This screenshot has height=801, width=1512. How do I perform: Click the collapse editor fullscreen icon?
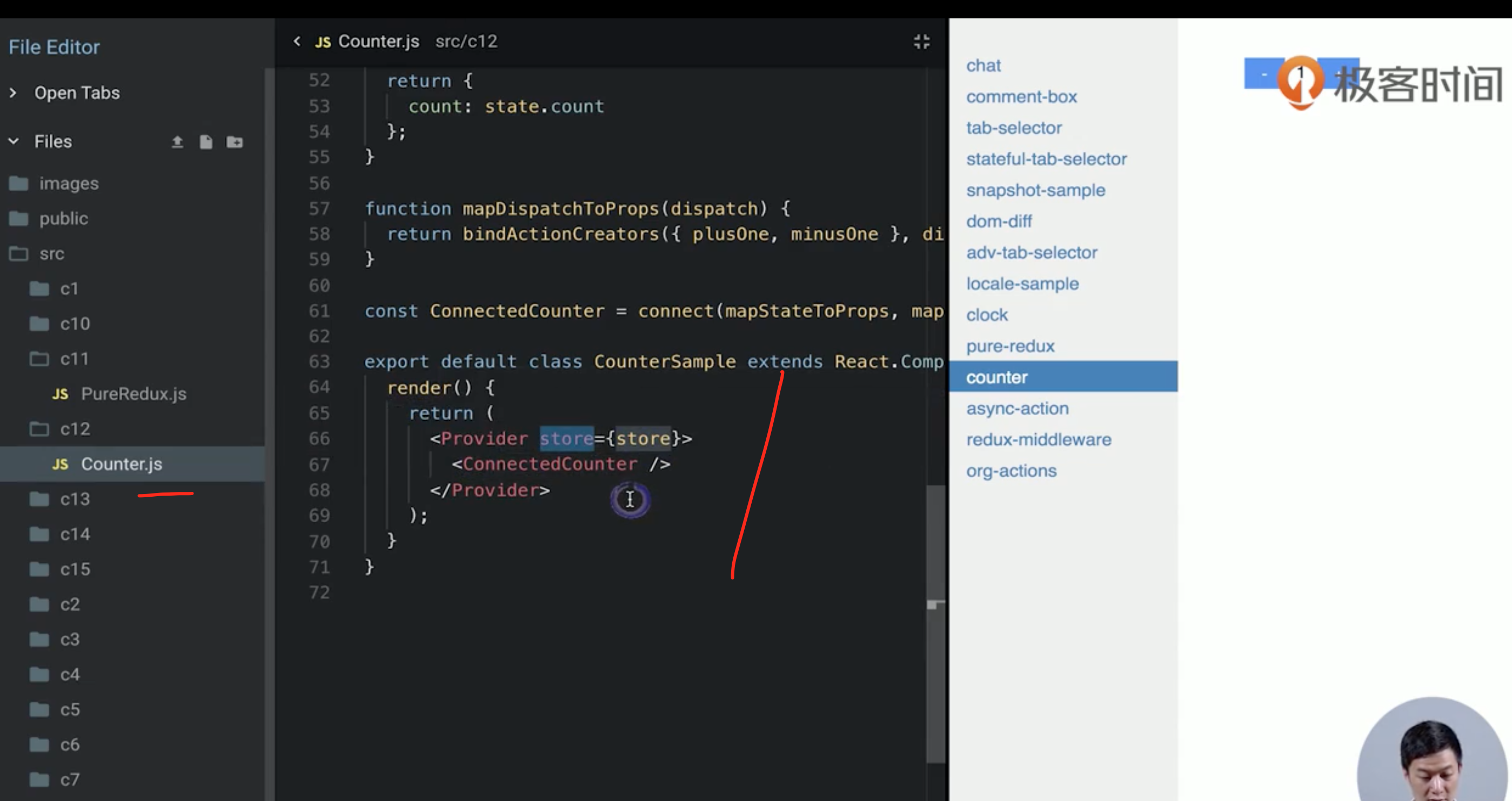pos(921,42)
